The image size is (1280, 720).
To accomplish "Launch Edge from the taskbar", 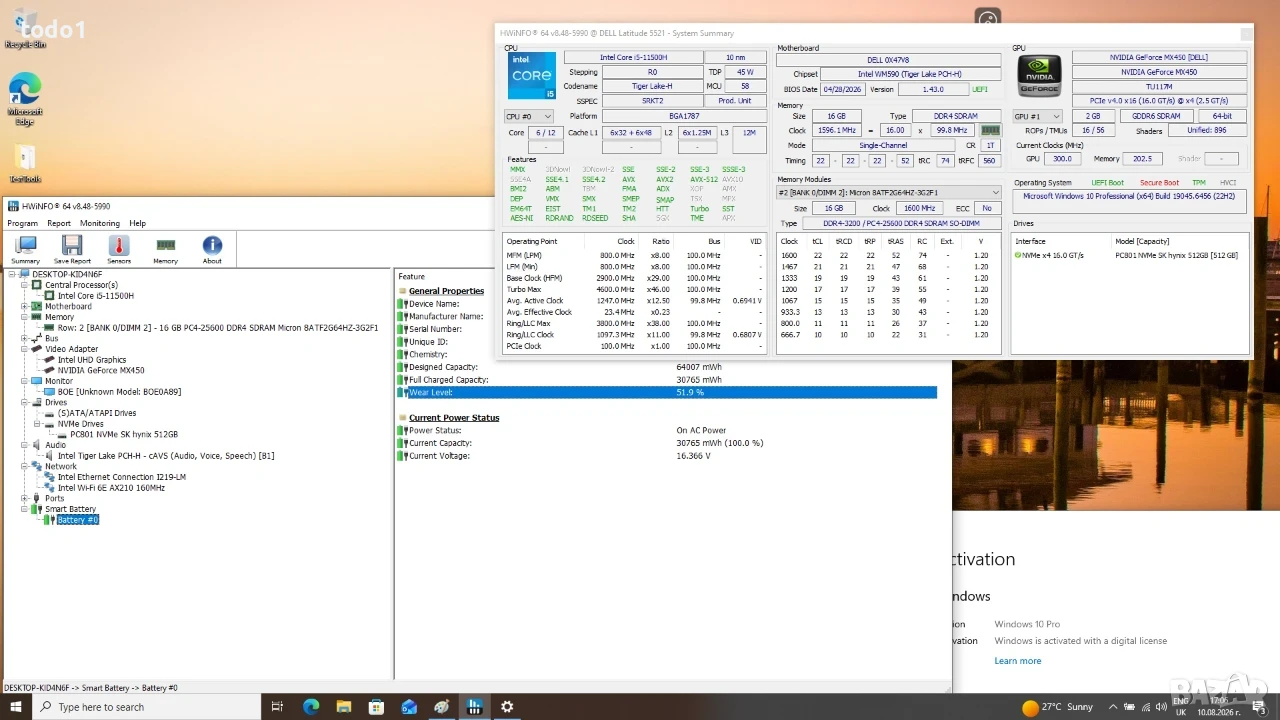I will coord(311,707).
